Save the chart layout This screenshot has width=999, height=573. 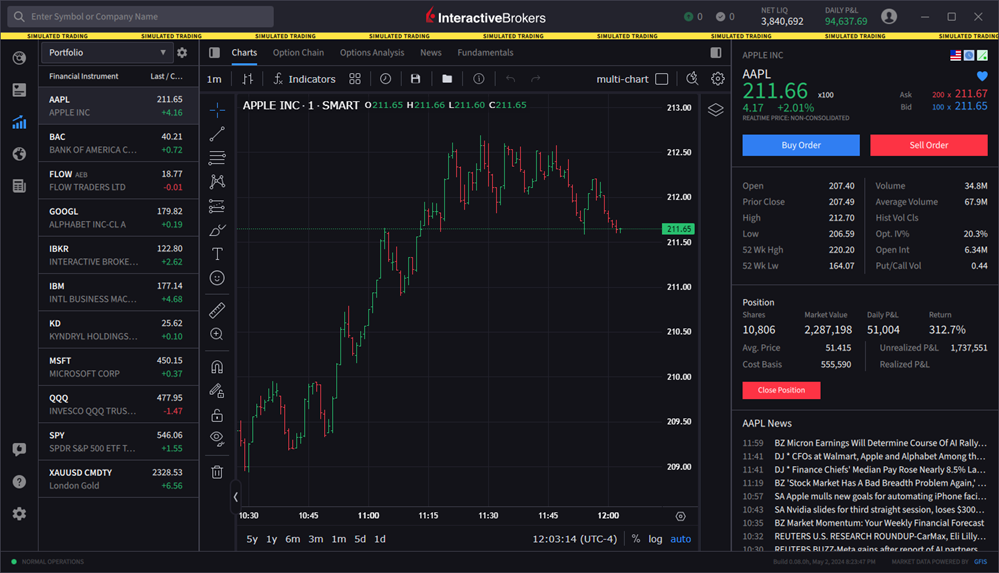(415, 79)
